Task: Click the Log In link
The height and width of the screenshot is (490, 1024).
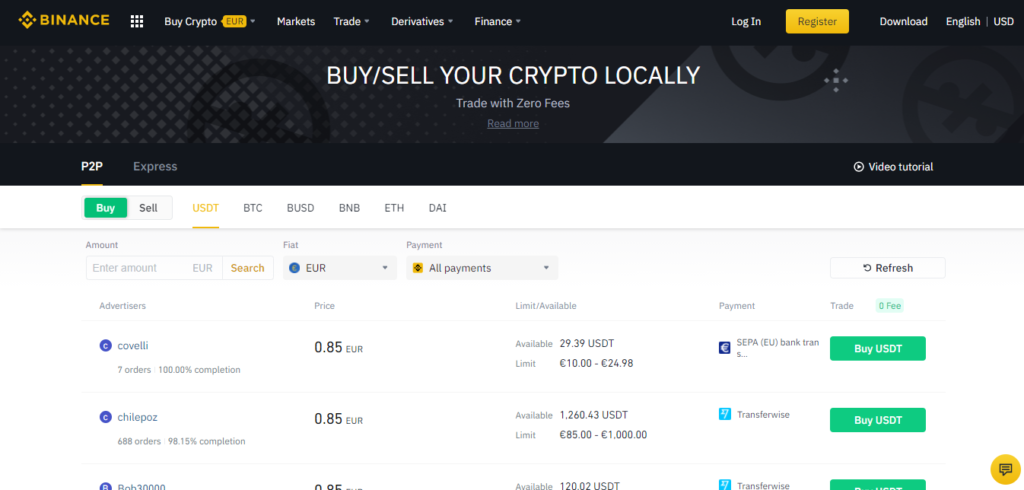Action: click(746, 22)
